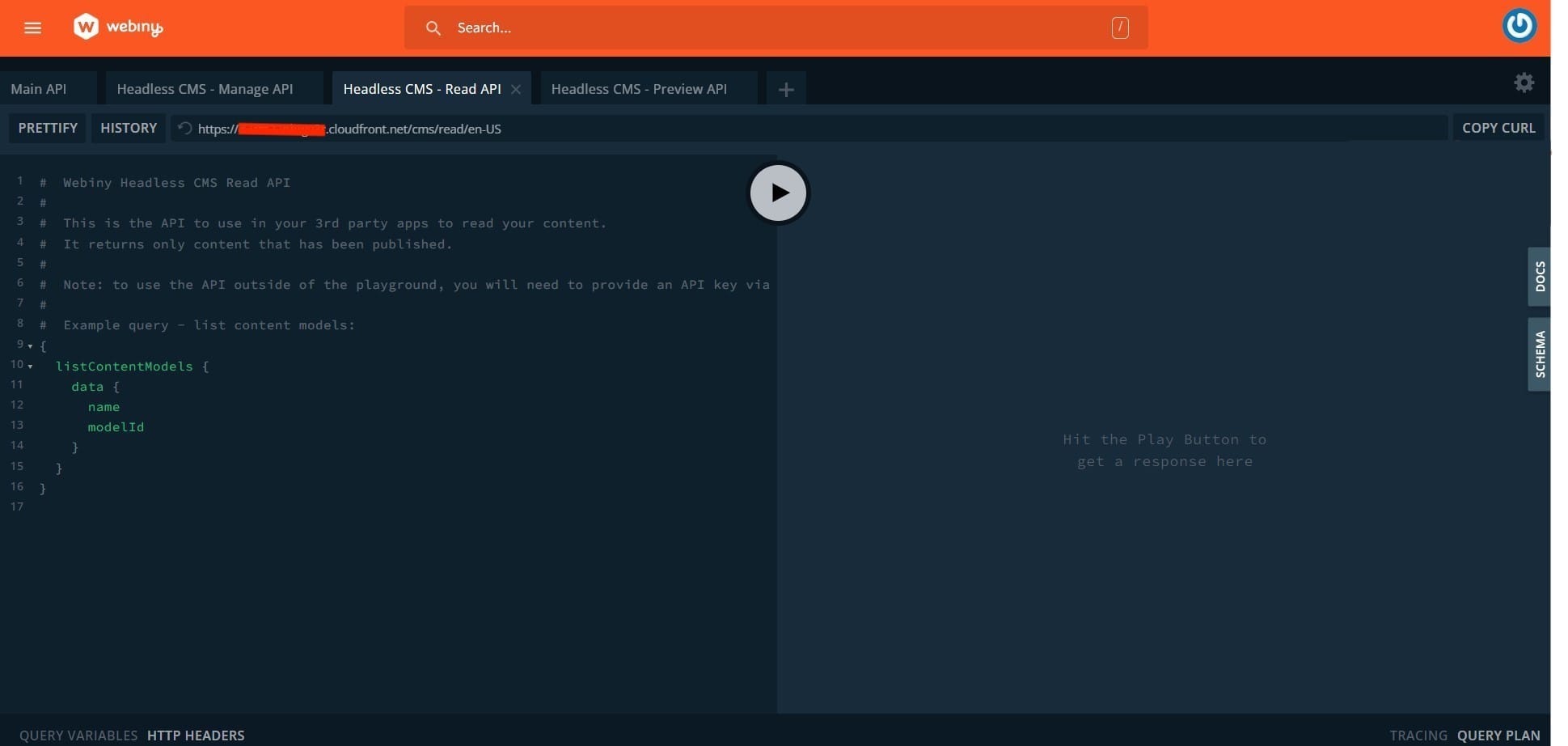Image resolution: width=1568 pixels, height=746 pixels.
Task: Switch to the Main API tab
Action: tap(39, 89)
